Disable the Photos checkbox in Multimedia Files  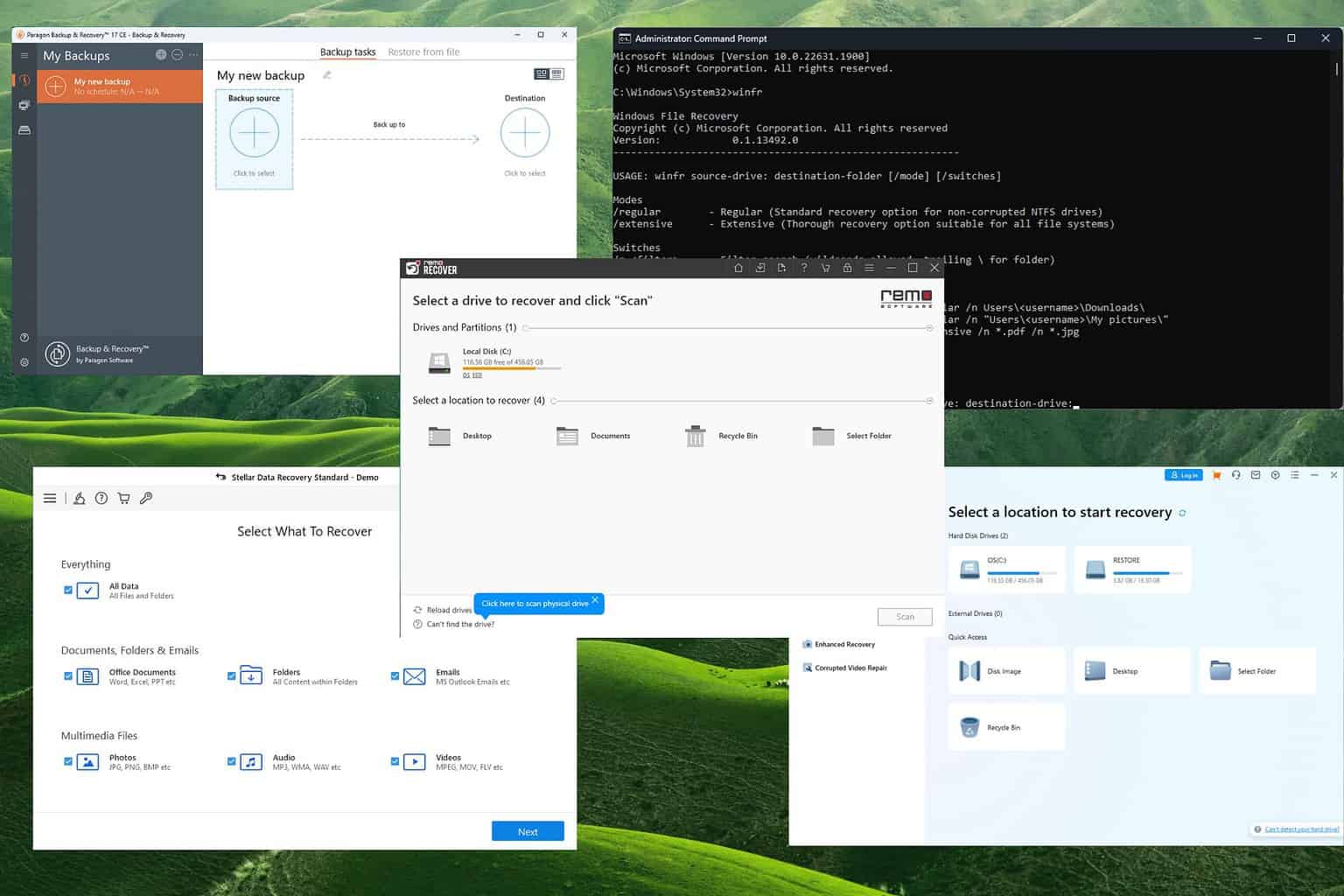point(68,761)
